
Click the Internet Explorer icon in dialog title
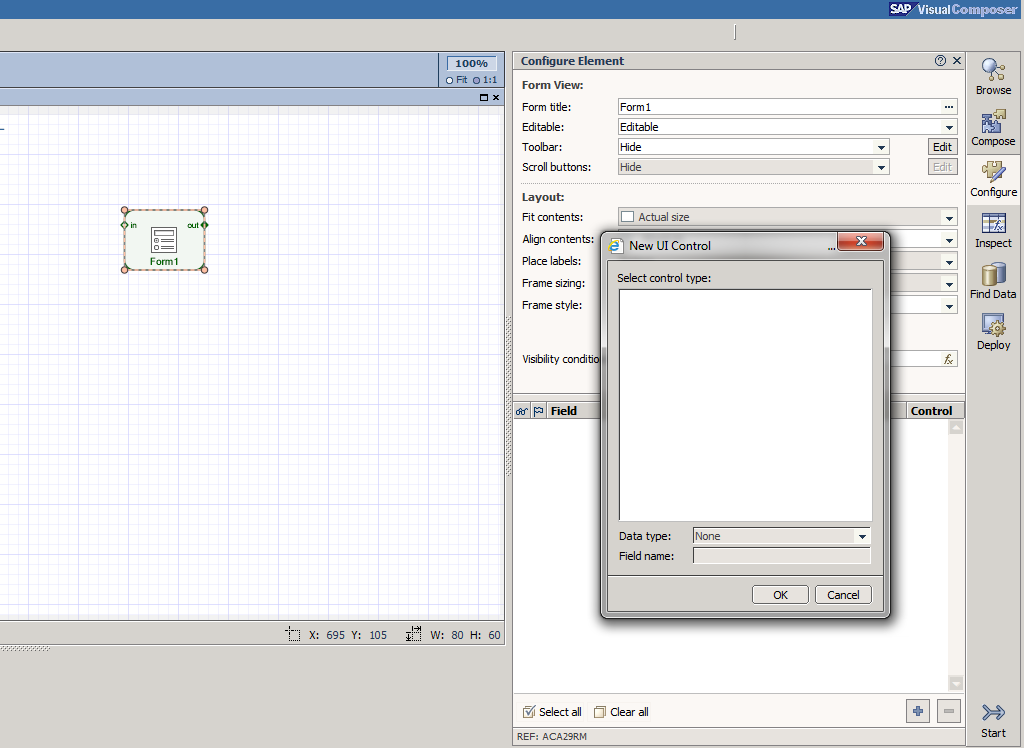[x=615, y=246]
